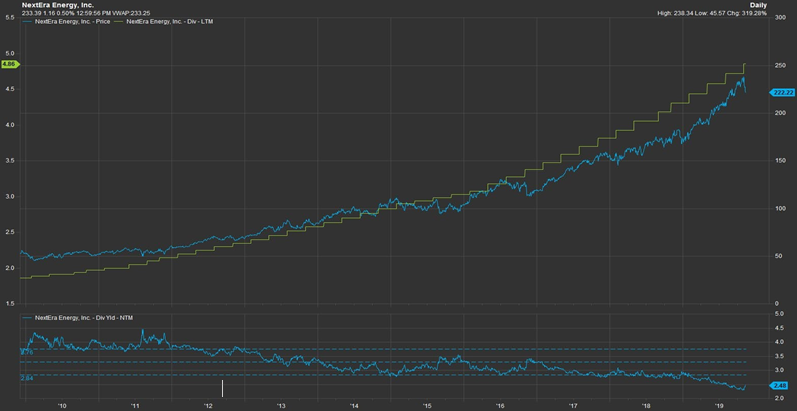Click the '18 year label on time axis
Viewport: 797px width, 411px height.
(x=646, y=406)
